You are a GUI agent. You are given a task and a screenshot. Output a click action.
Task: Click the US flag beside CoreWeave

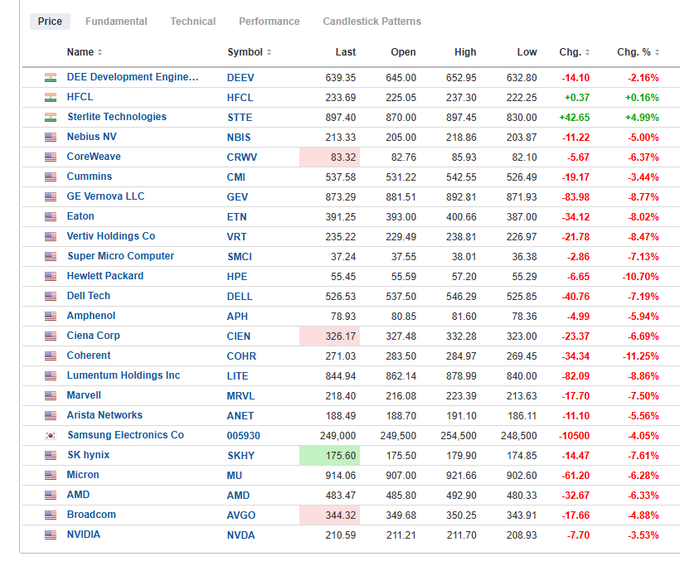point(51,157)
